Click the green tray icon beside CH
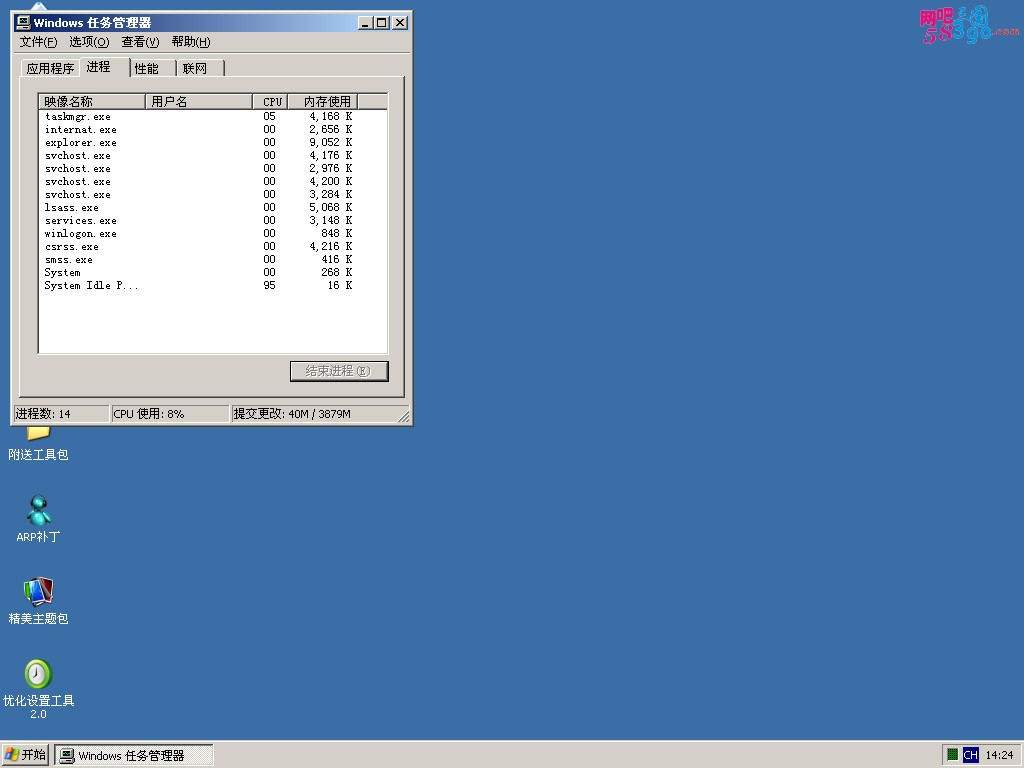1024x768 pixels. tap(953, 755)
